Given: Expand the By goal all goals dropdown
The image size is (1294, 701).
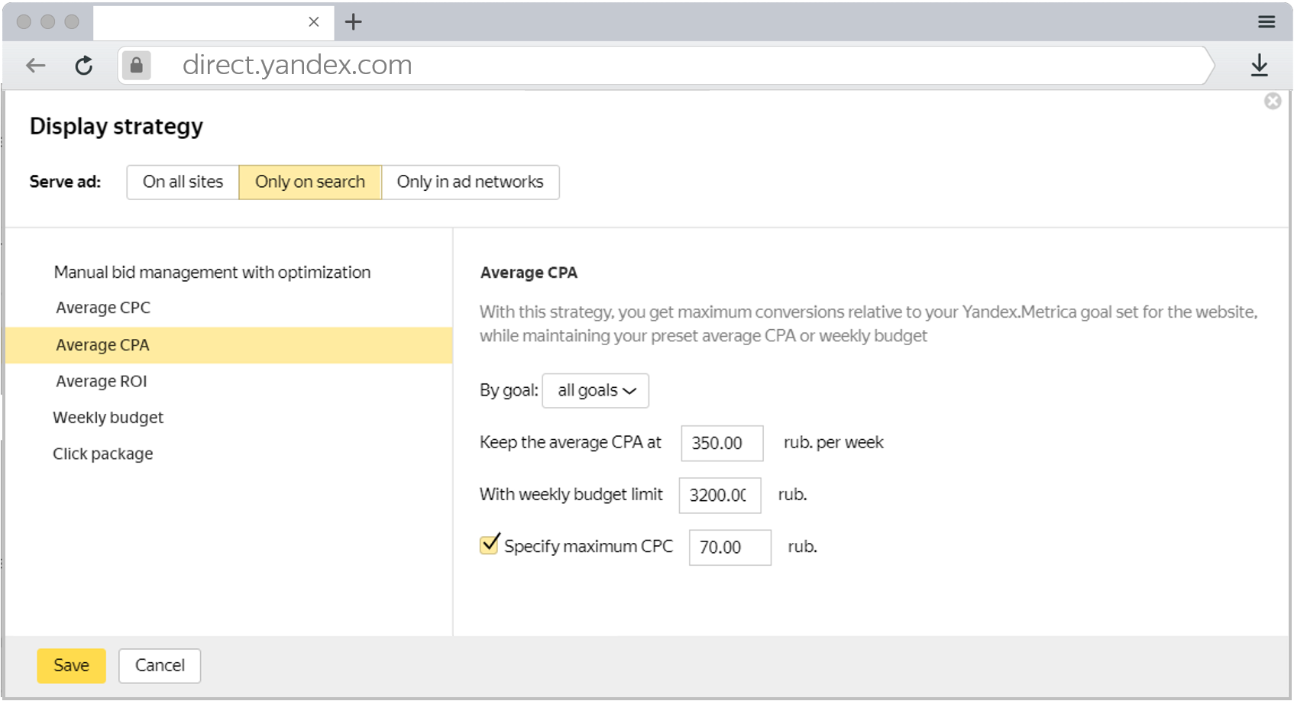Looking at the screenshot, I should [x=595, y=391].
